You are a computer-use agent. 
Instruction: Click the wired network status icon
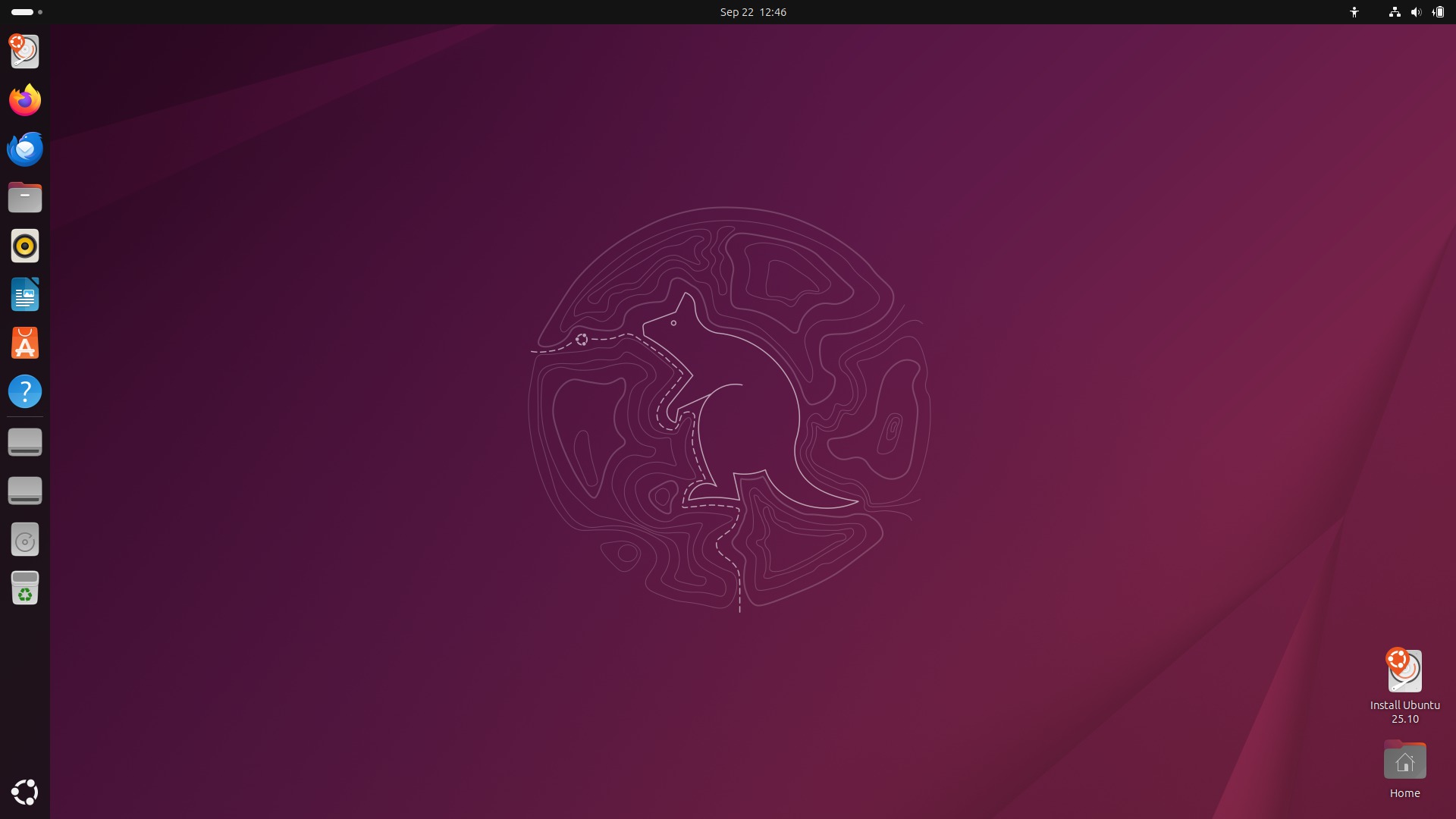click(x=1394, y=12)
